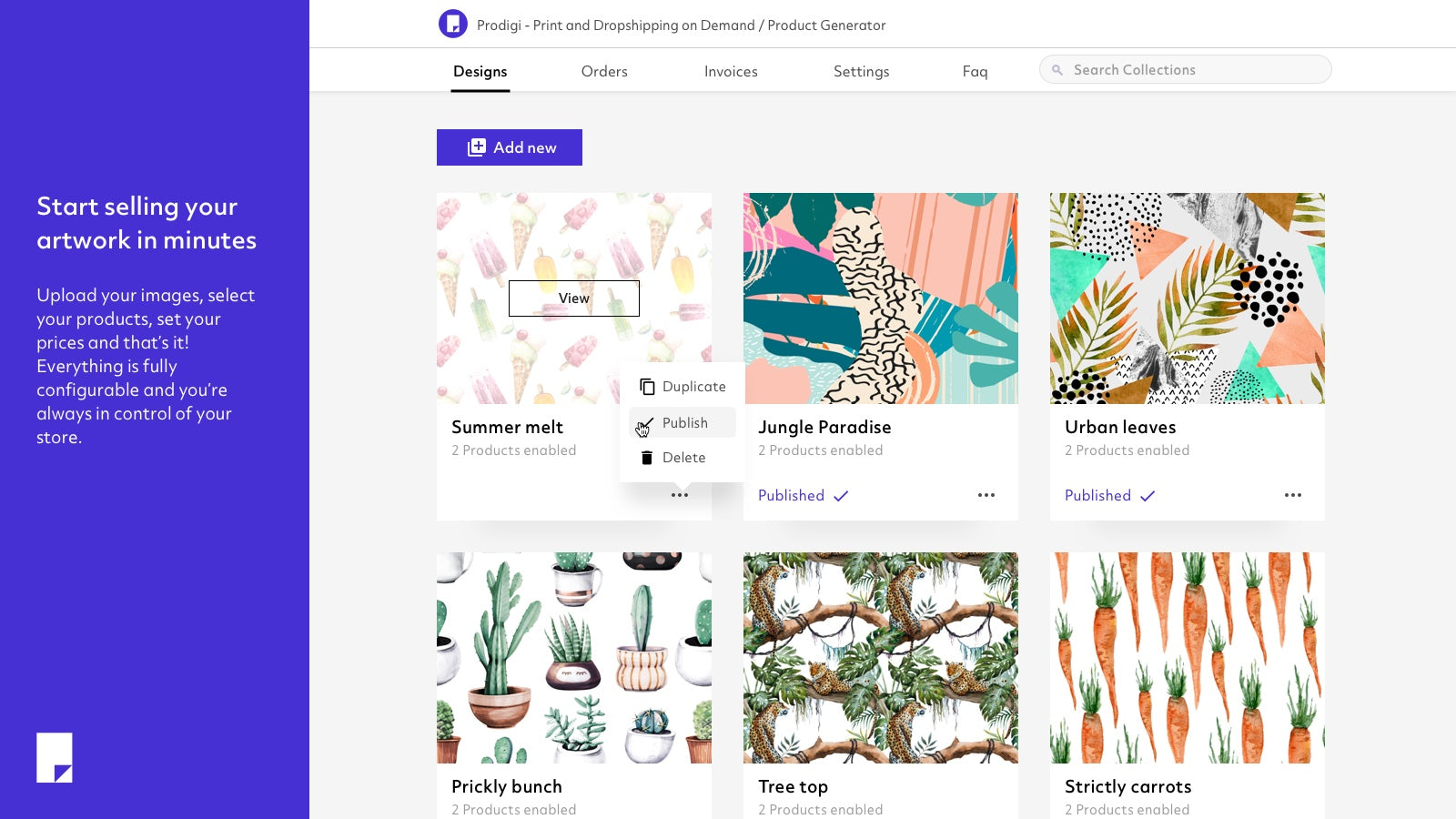The width and height of the screenshot is (1456, 819).
Task: Click the View button on Summer melt
Action: 574,298
